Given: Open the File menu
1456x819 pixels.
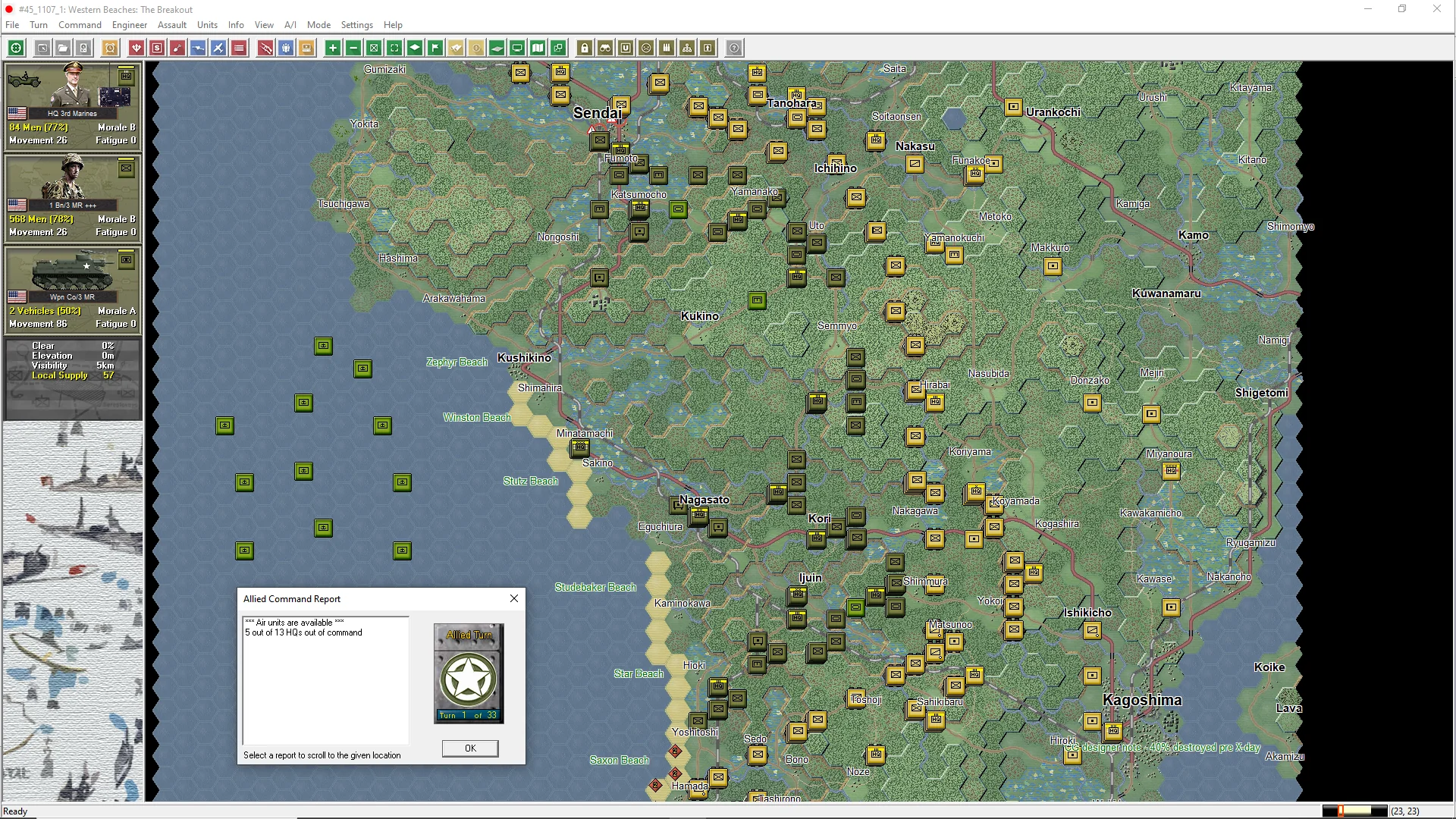Looking at the screenshot, I should click(12, 25).
